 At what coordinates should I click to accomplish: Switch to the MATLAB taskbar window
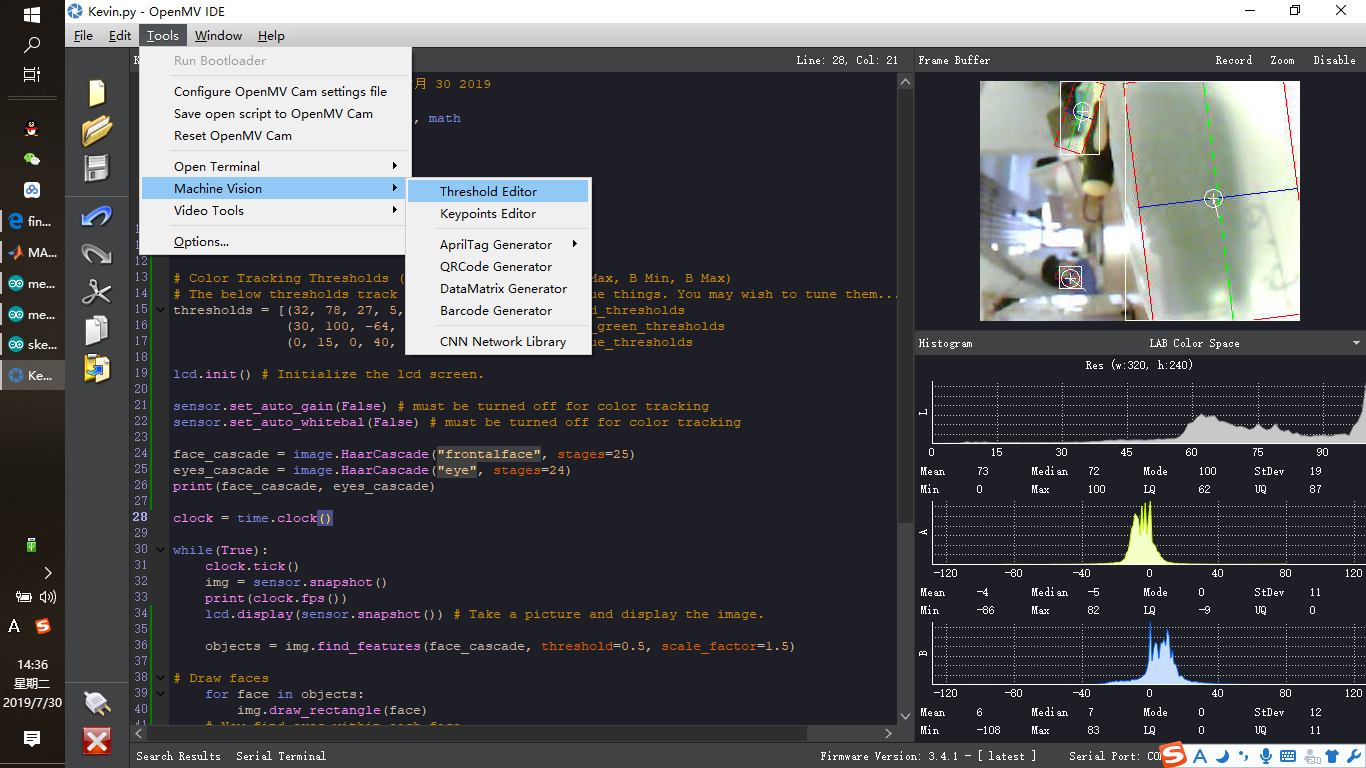[x=32, y=252]
